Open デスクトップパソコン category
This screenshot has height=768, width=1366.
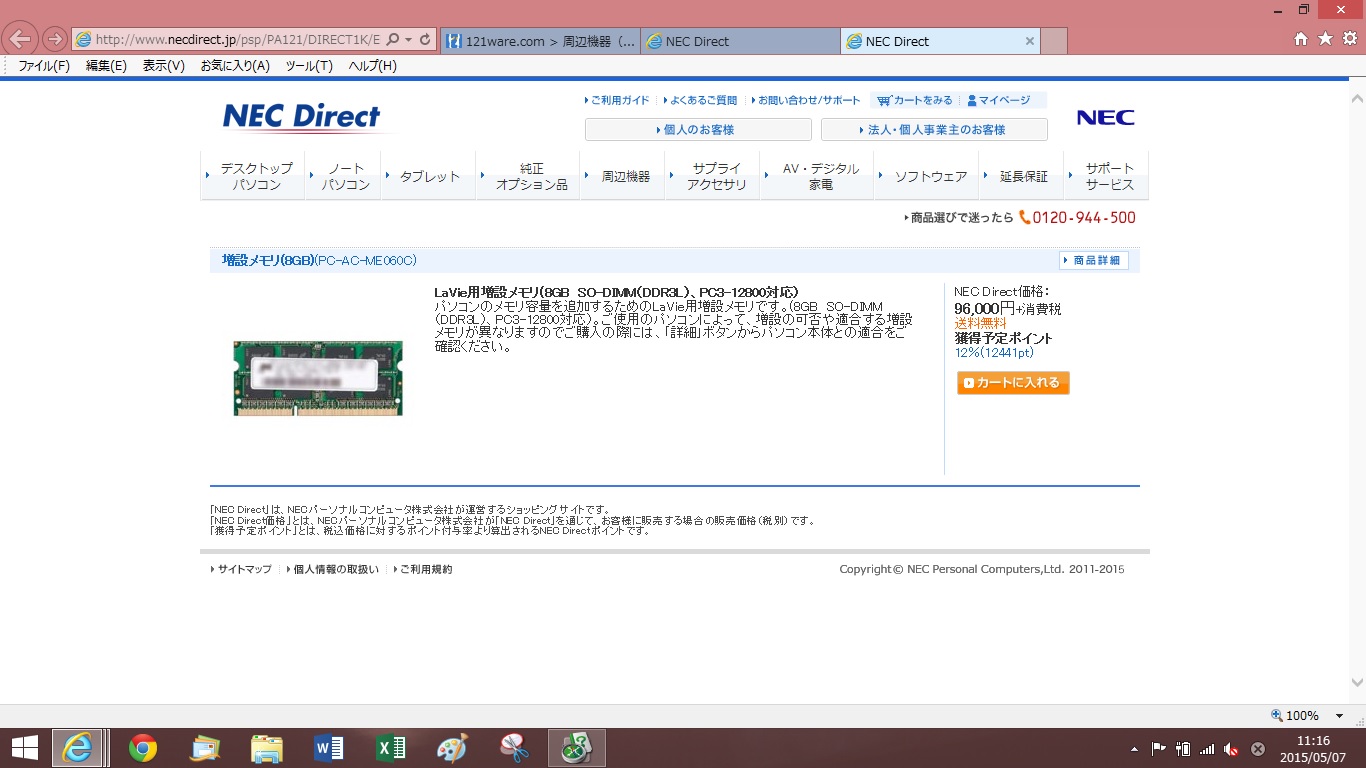(x=253, y=176)
